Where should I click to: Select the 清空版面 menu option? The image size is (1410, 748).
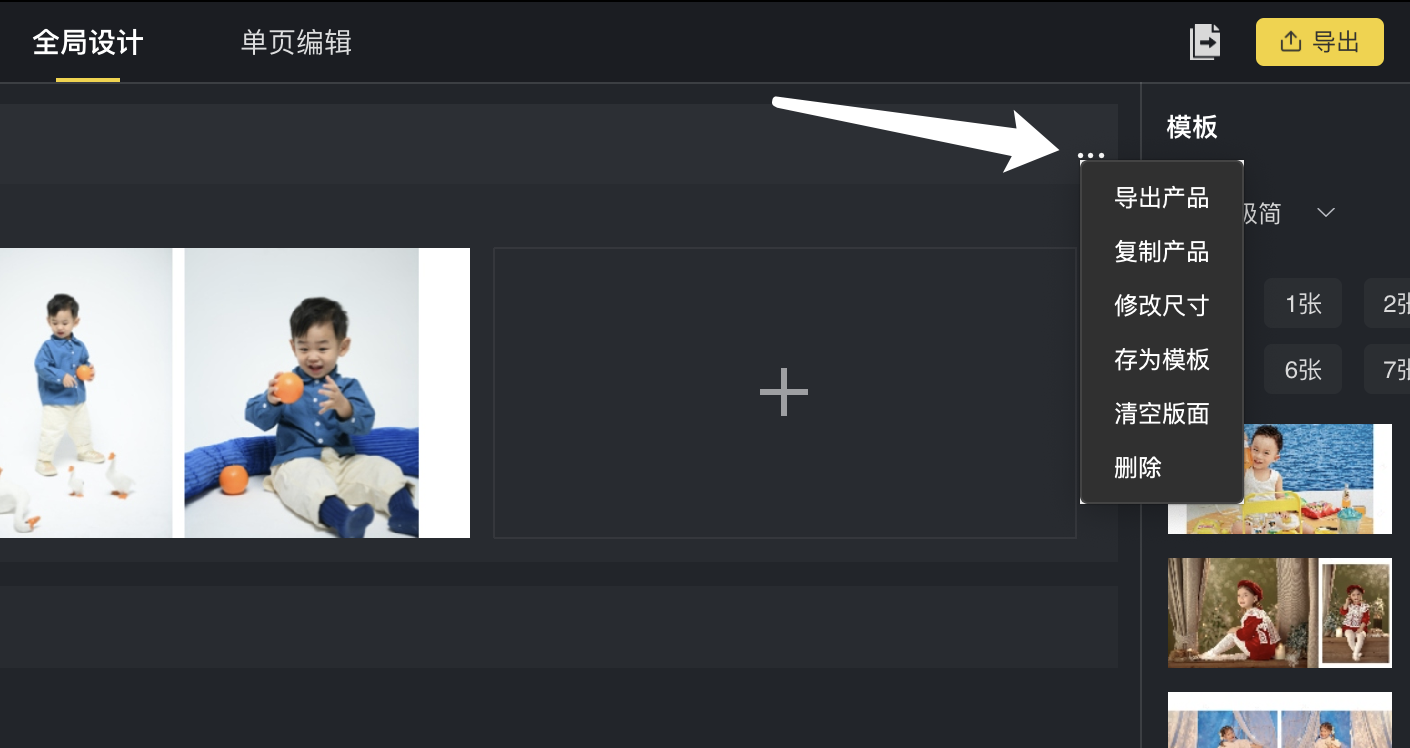1162,413
